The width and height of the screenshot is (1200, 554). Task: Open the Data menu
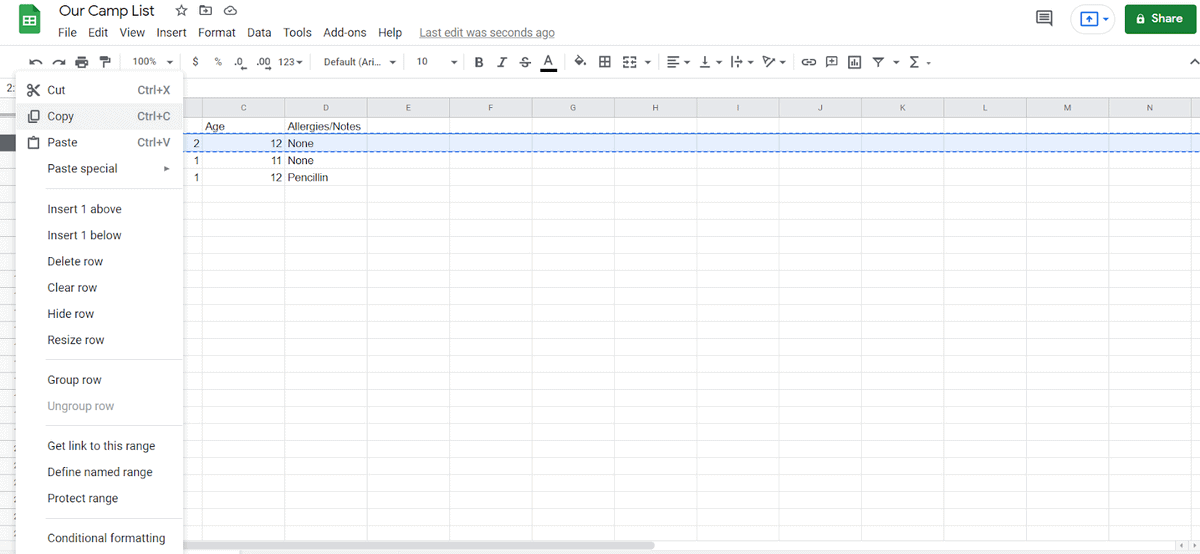[259, 33]
